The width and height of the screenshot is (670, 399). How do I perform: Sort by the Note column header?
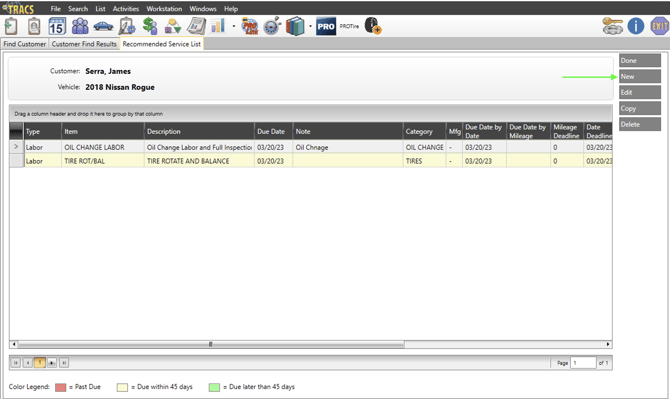pos(348,132)
